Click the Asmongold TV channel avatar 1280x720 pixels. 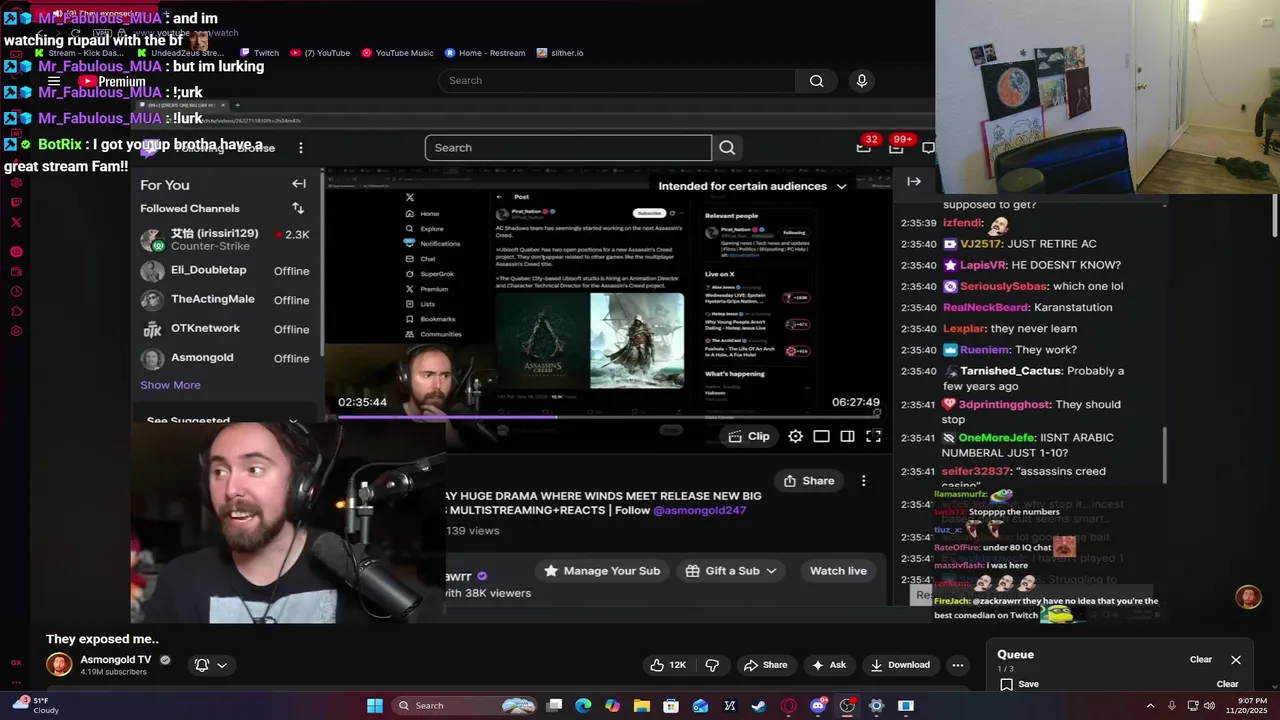click(59, 665)
